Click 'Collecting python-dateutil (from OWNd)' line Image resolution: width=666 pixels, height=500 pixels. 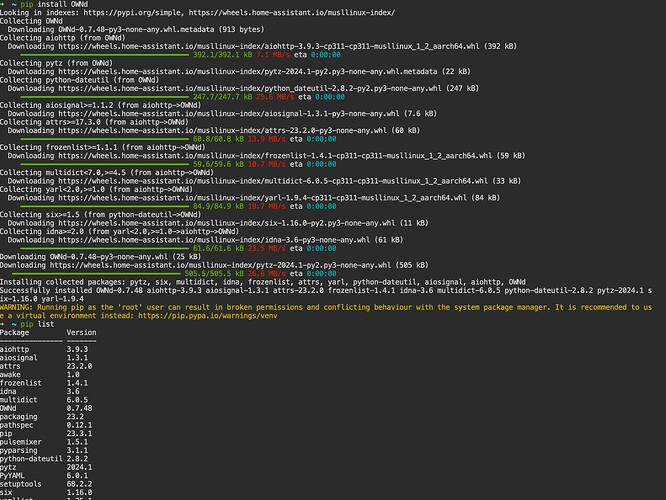(x=79, y=80)
